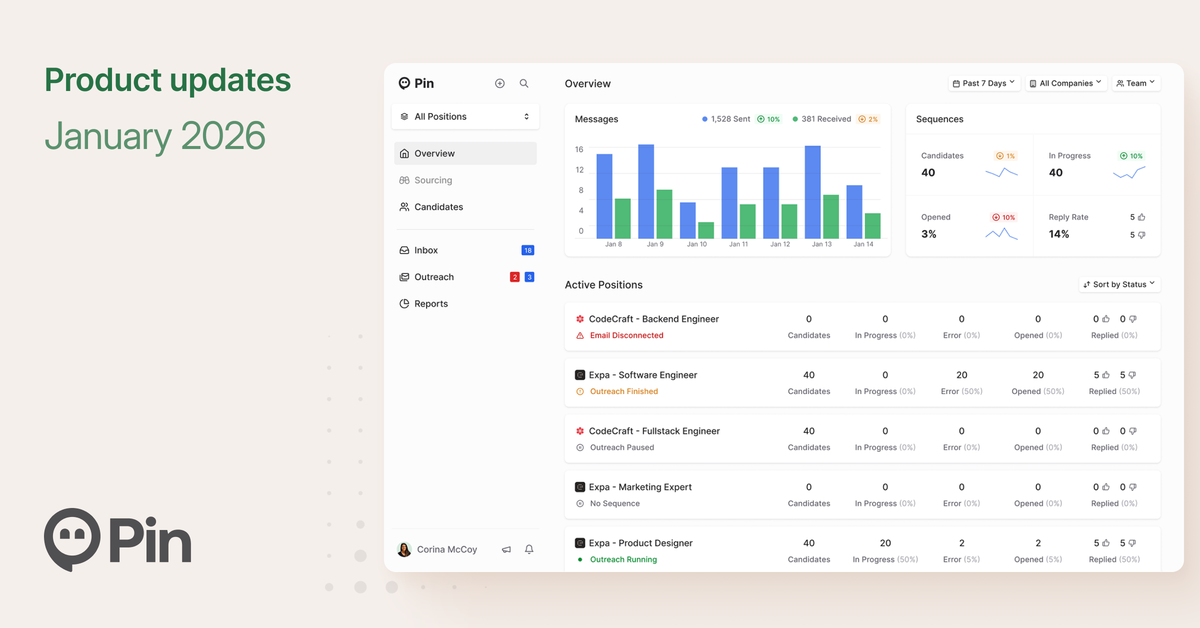Click the Email Disconnected warning status
This screenshot has width=1200, height=628.
[623, 335]
